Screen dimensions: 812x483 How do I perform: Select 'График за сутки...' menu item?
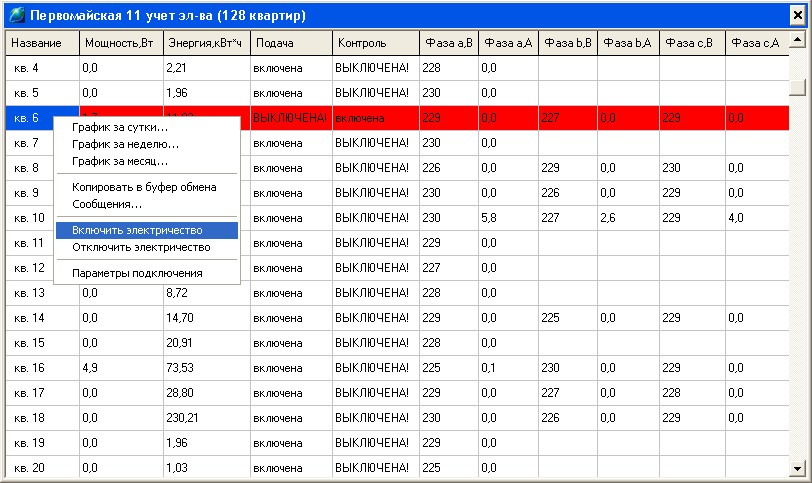(120, 128)
